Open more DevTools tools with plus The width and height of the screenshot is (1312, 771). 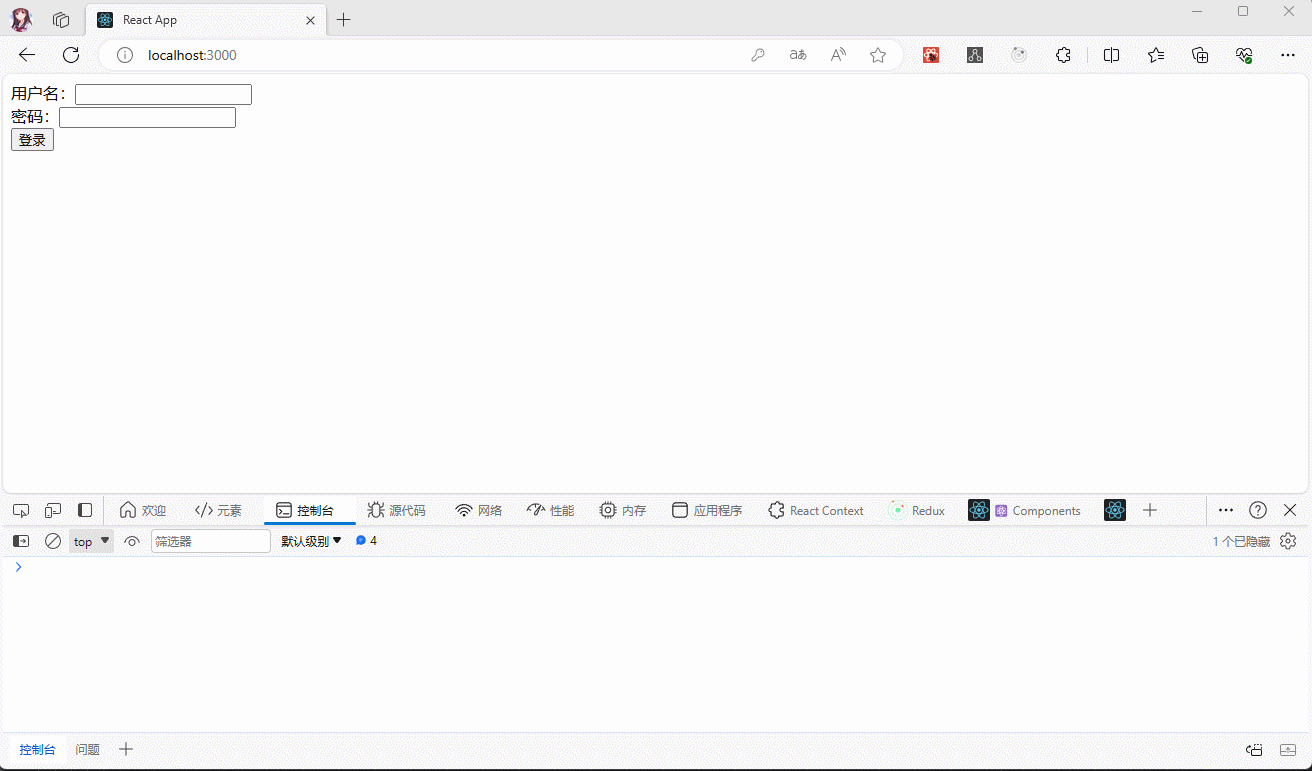click(x=1150, y=510)
